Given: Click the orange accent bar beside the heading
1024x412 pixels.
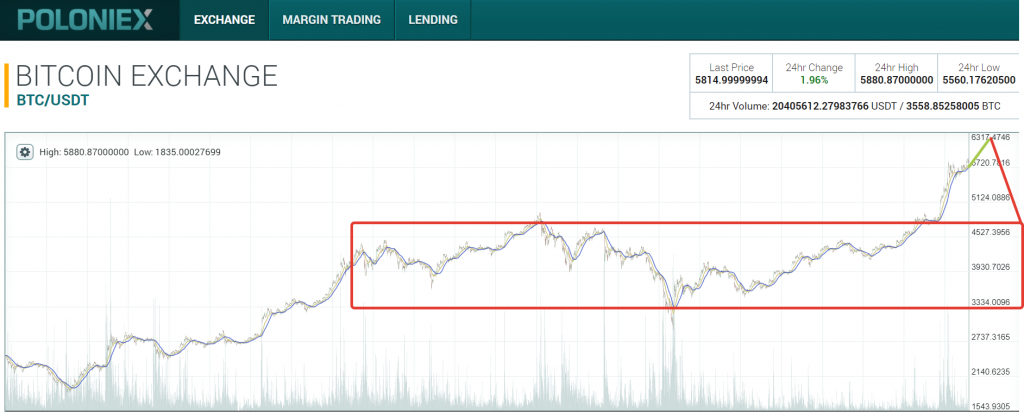Looking at the screenshot, I should click(7, 85).
